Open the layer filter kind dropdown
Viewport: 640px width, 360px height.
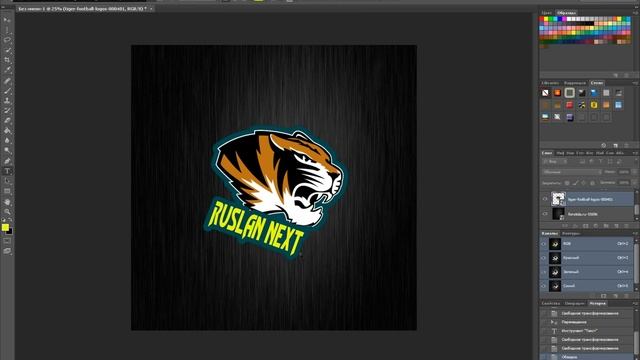coord(556,162)
